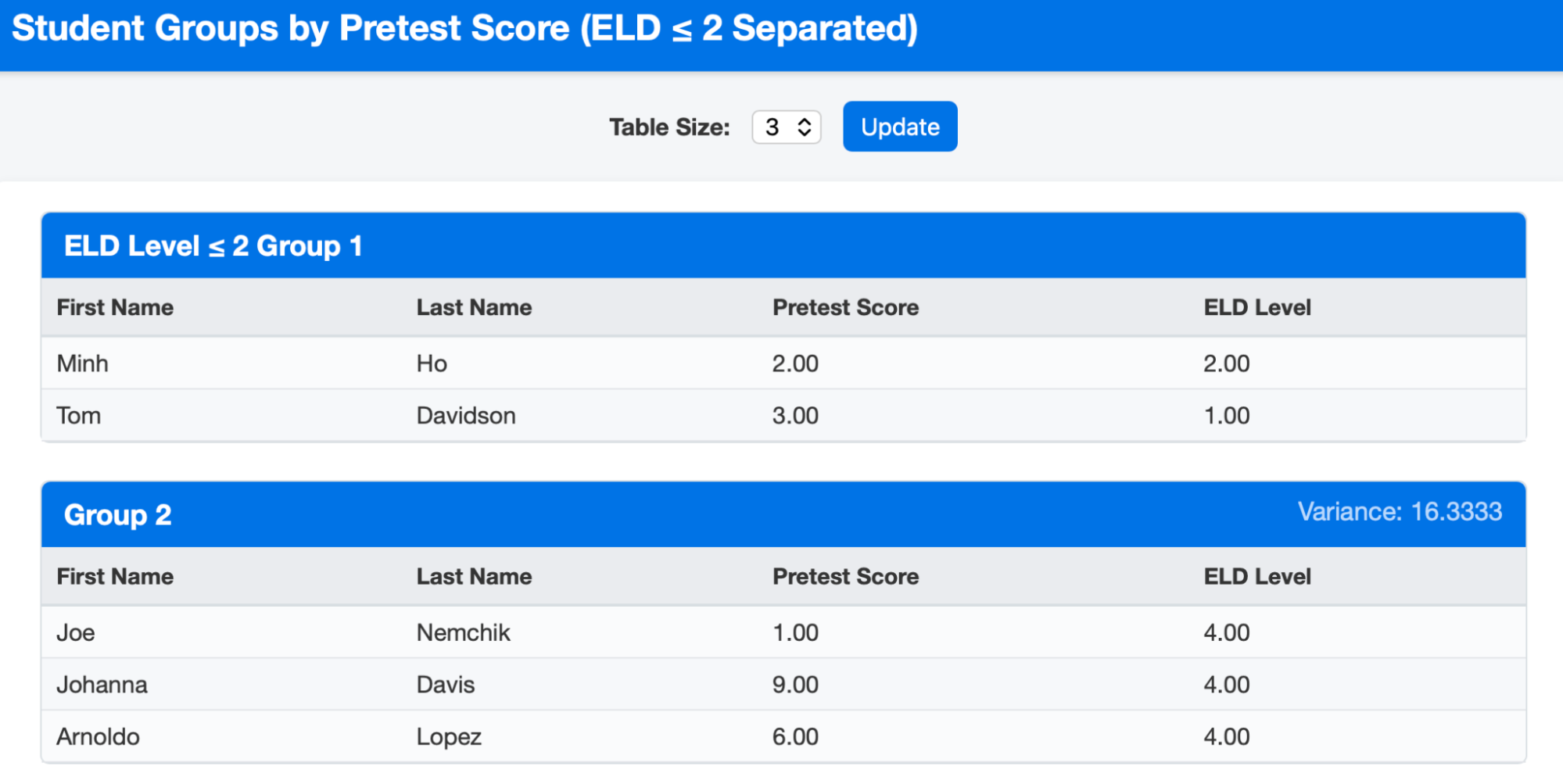The image size is (1563, 784).
Task: Click the last name Davis cell
Action: tap(446, 685)
